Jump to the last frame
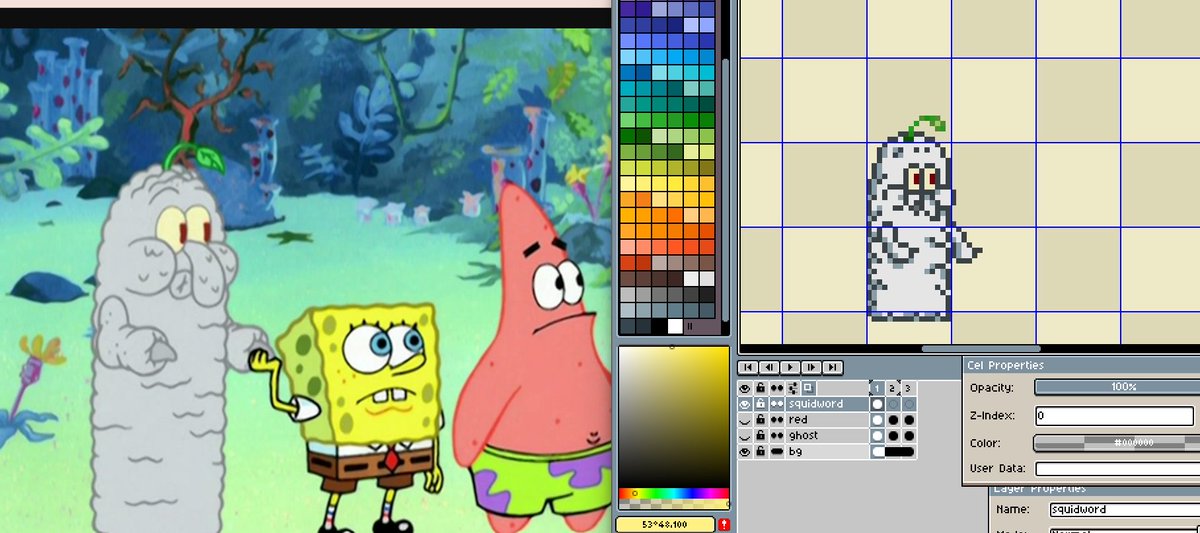Viewport: 1200px width, 533px height. [x=833, y=368]
